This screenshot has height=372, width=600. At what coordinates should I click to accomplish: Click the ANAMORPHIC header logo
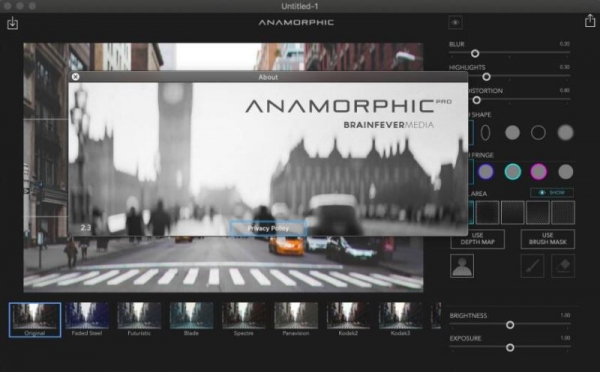tap(296, 23)
